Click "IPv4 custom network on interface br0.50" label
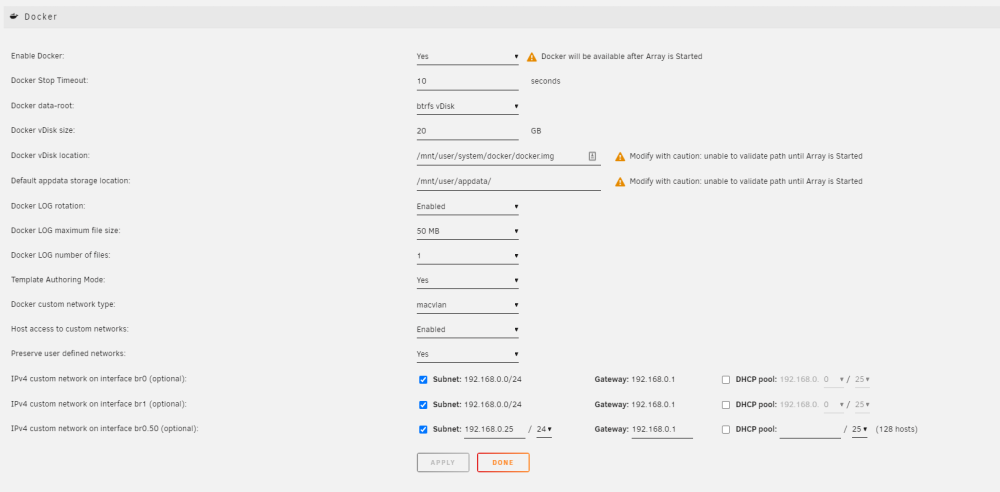 pos(105,429)
